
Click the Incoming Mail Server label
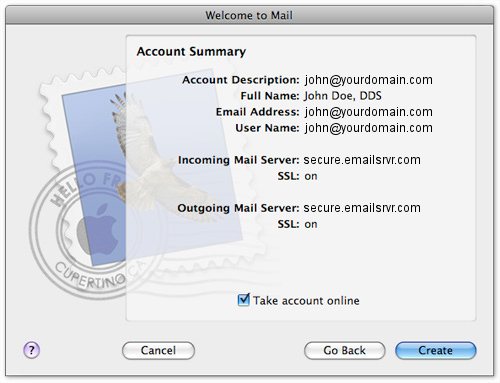[239, 160]
